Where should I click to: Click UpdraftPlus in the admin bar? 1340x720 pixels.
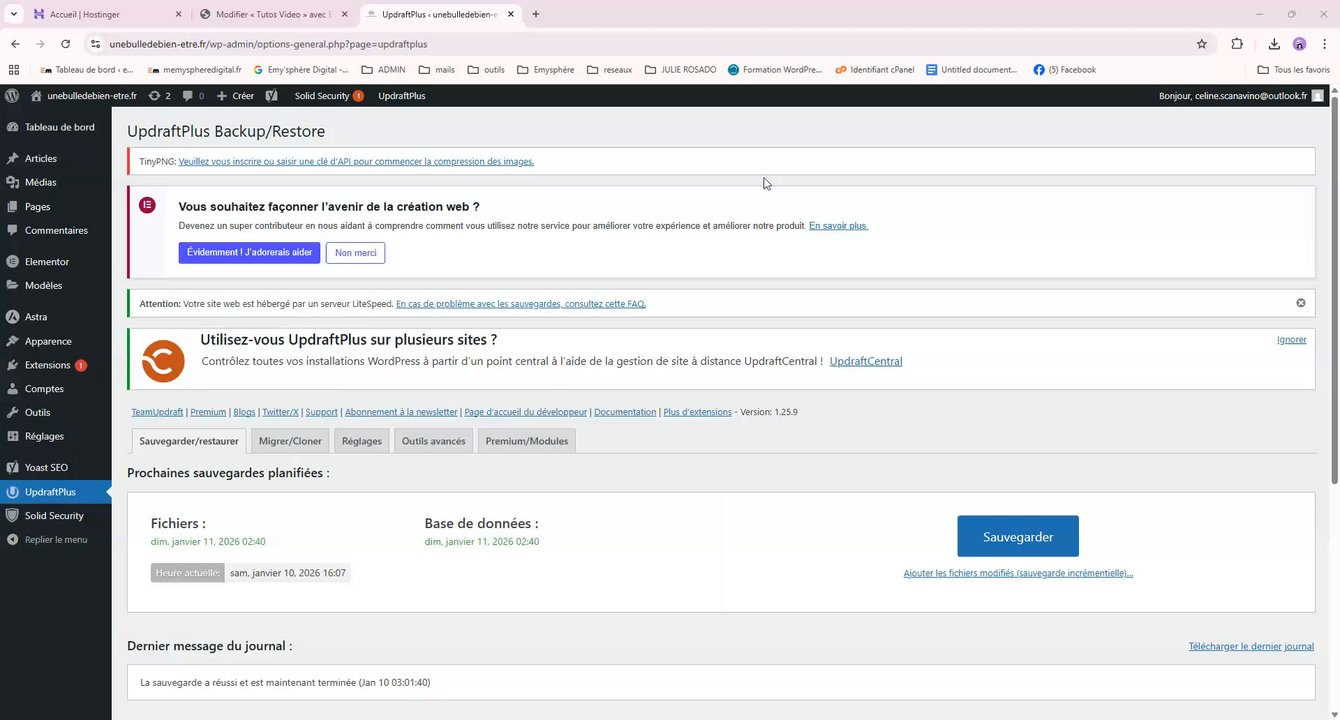pyautogui.click(x=402, y=96)
